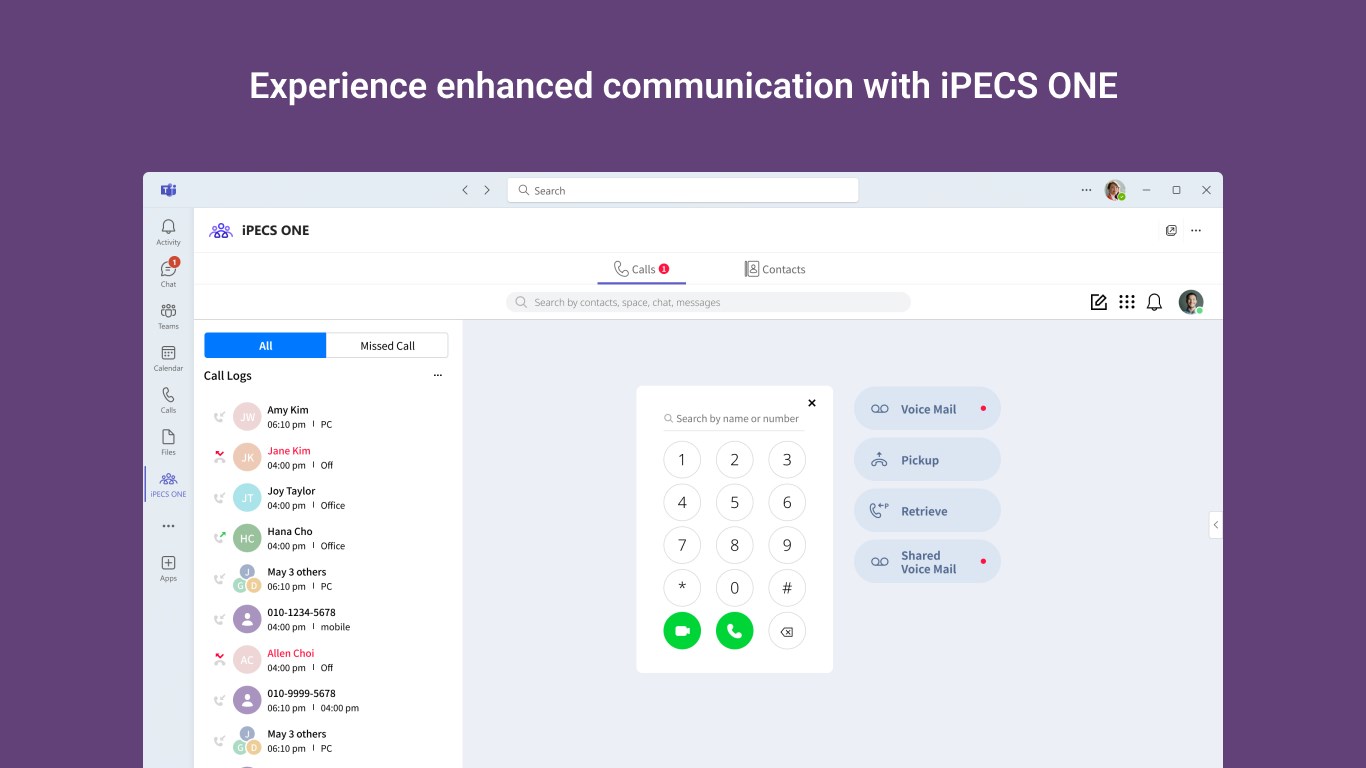Screen dimensions: 1366x768
Task: Click the Teams search box
Action: (x=683, y=190)
